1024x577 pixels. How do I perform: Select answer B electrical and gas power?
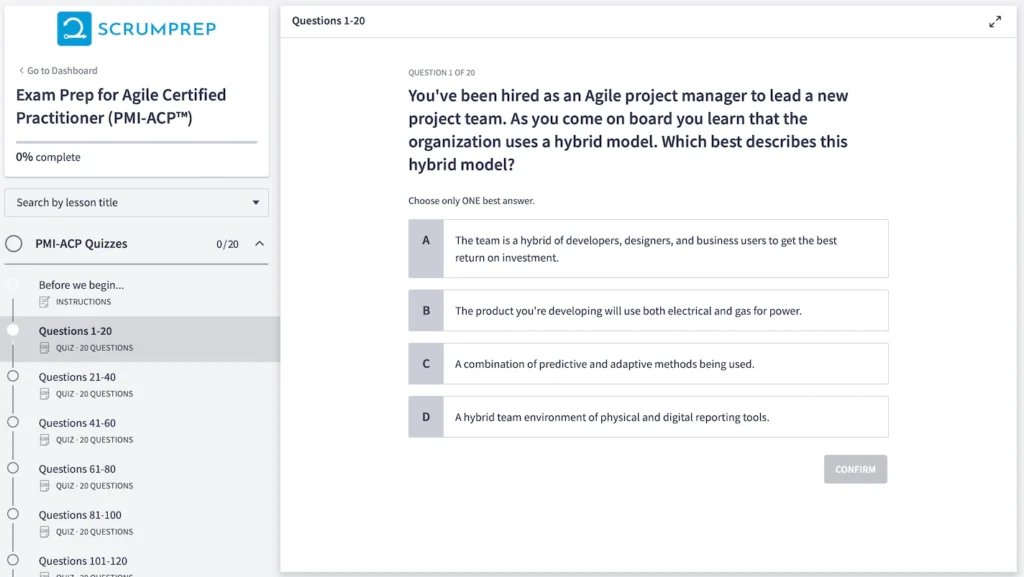click(x=648, y=311)
